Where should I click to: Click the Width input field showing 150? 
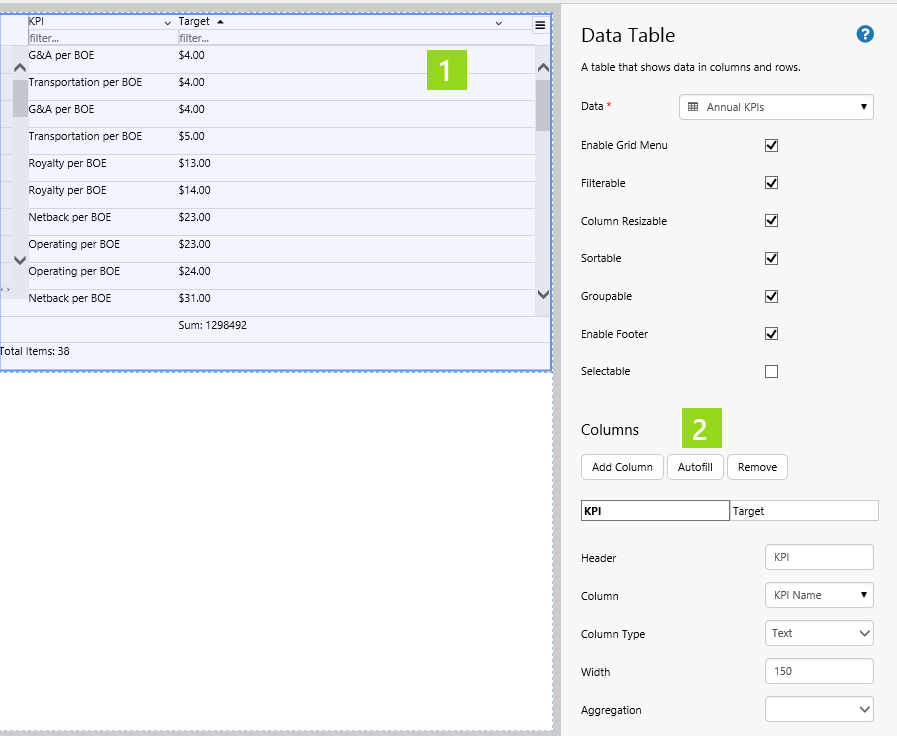(819, 671)
